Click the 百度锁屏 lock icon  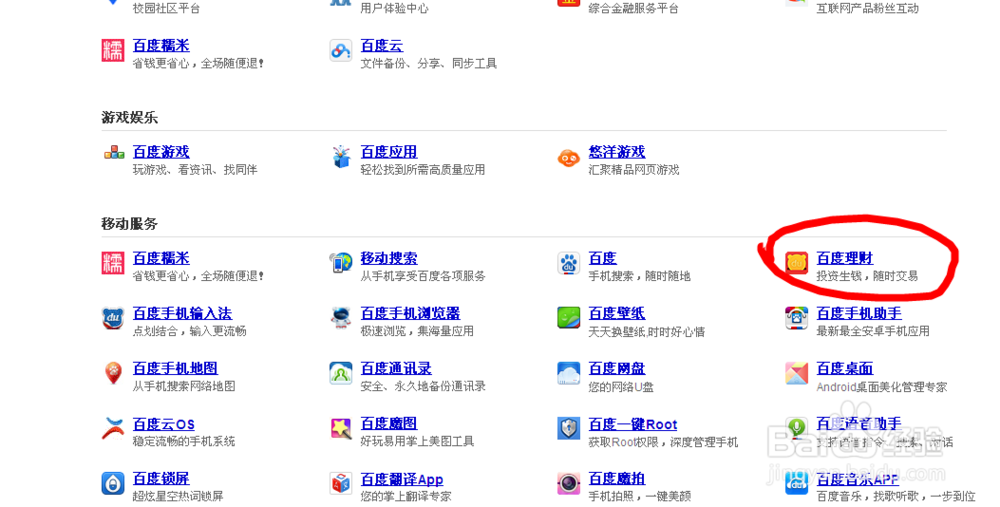pos(113,483)
